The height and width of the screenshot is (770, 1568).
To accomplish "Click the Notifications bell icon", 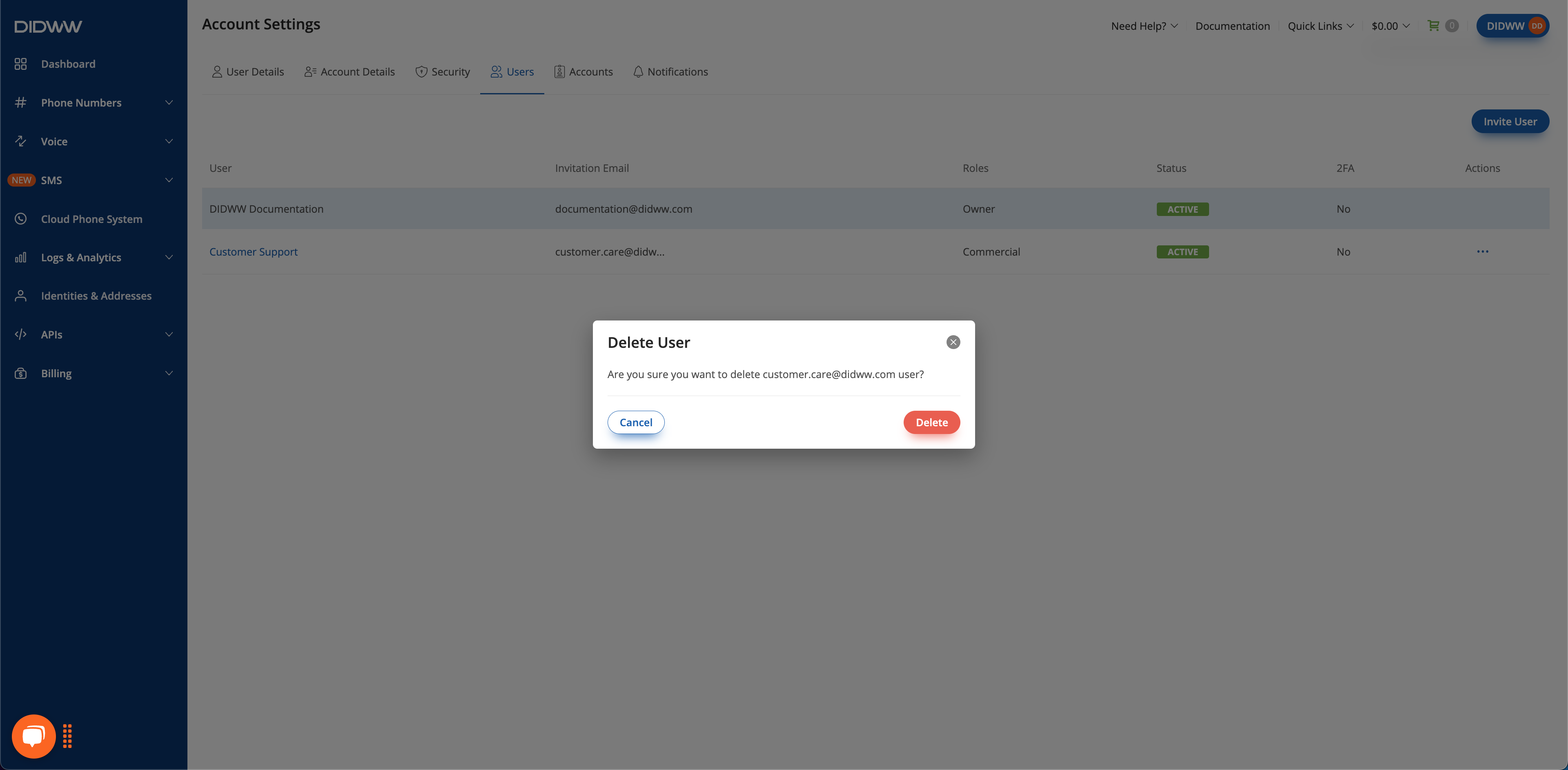I will pyautogui.click(x=638, y=72).
